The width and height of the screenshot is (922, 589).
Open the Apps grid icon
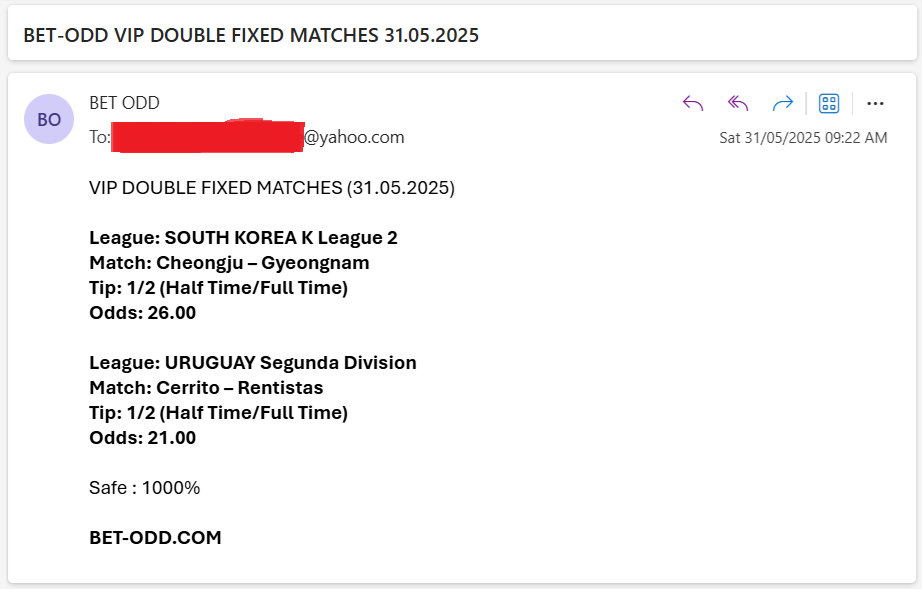click(829, 103)
